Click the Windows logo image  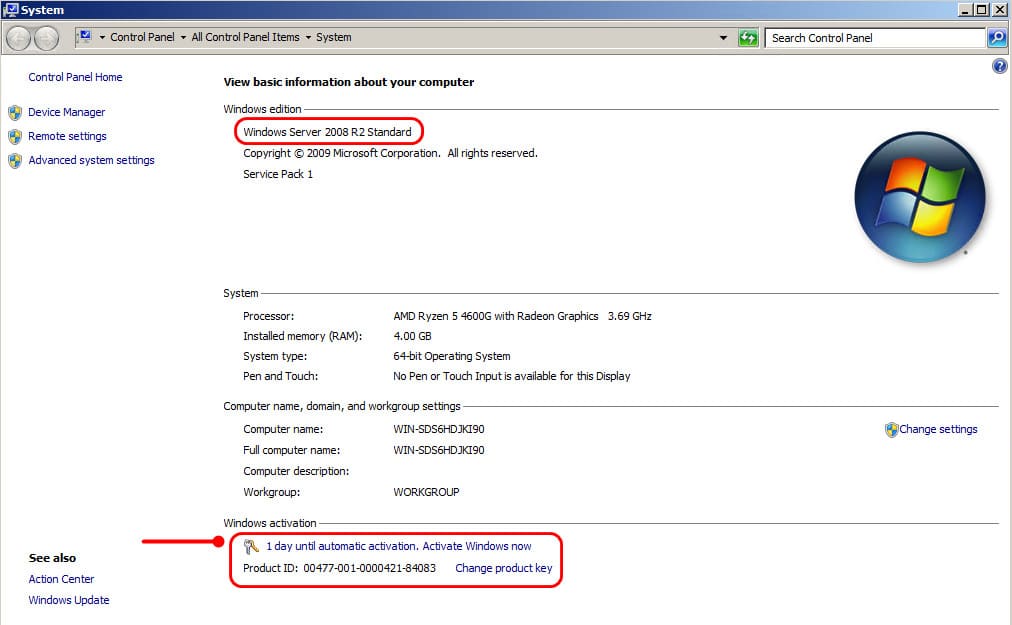pyautogui.click(x=920, y=198)
